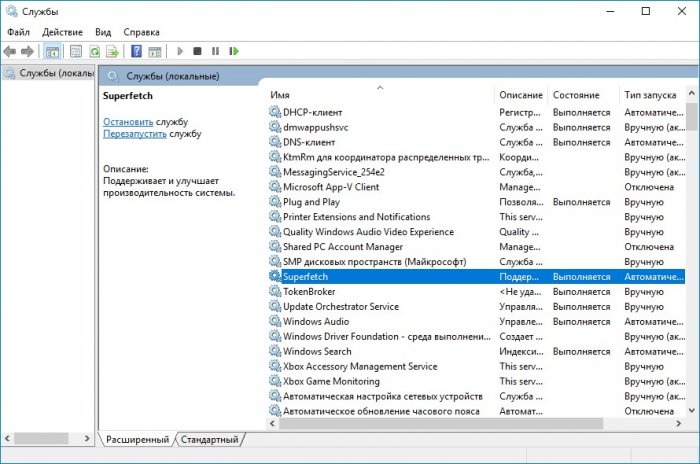
Task: Switch to the Расширенный tab
Action: click(x=138, y=439)
